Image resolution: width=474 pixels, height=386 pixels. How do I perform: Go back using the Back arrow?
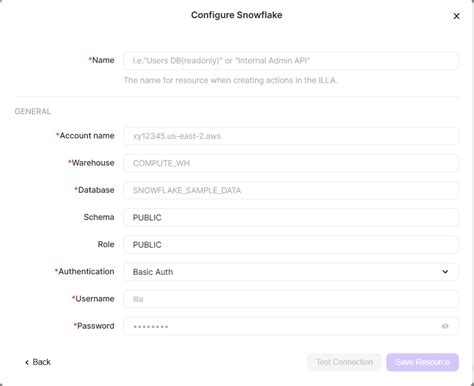[38, 362]
